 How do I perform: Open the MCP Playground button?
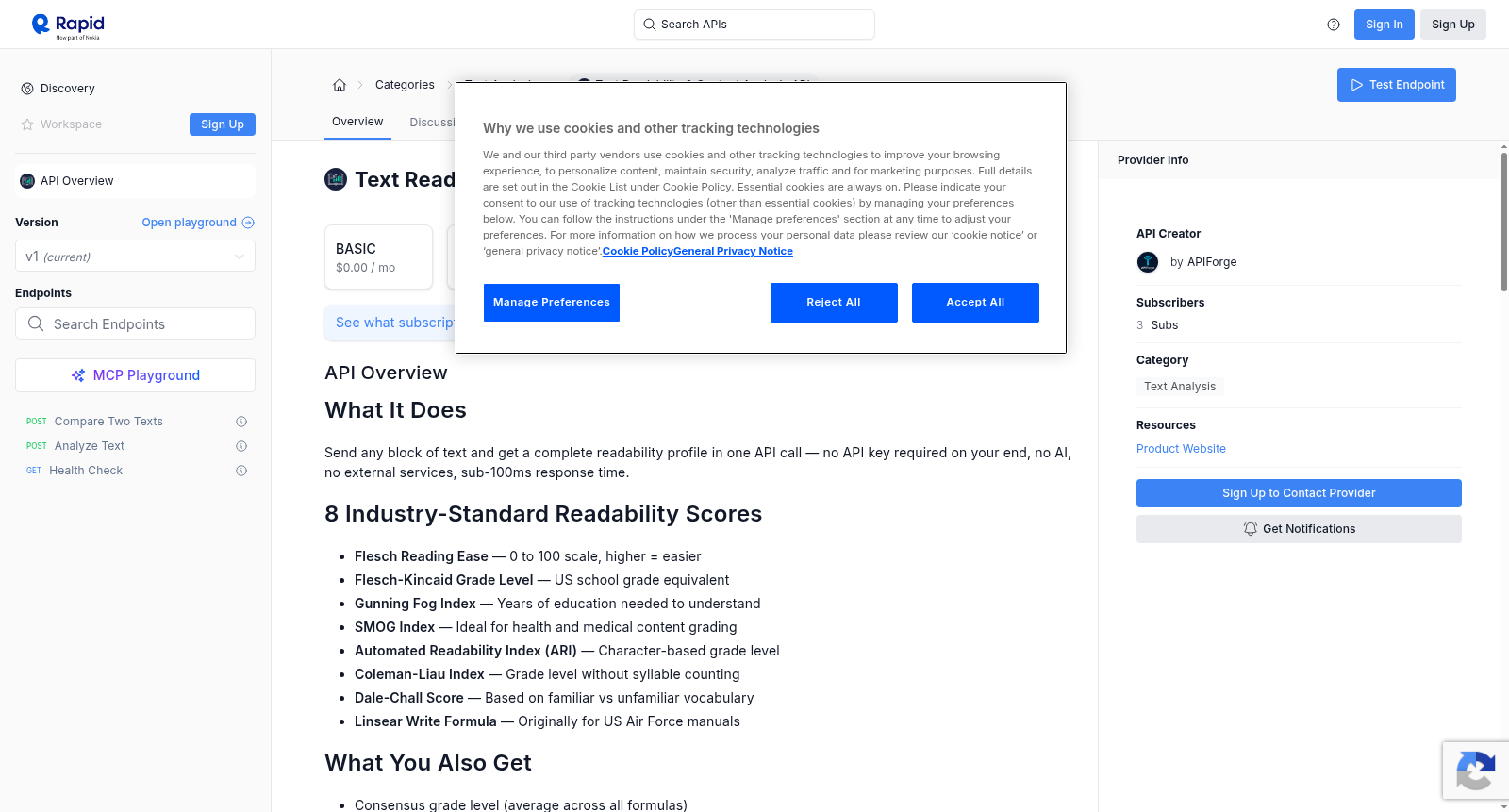click(135, 375)
